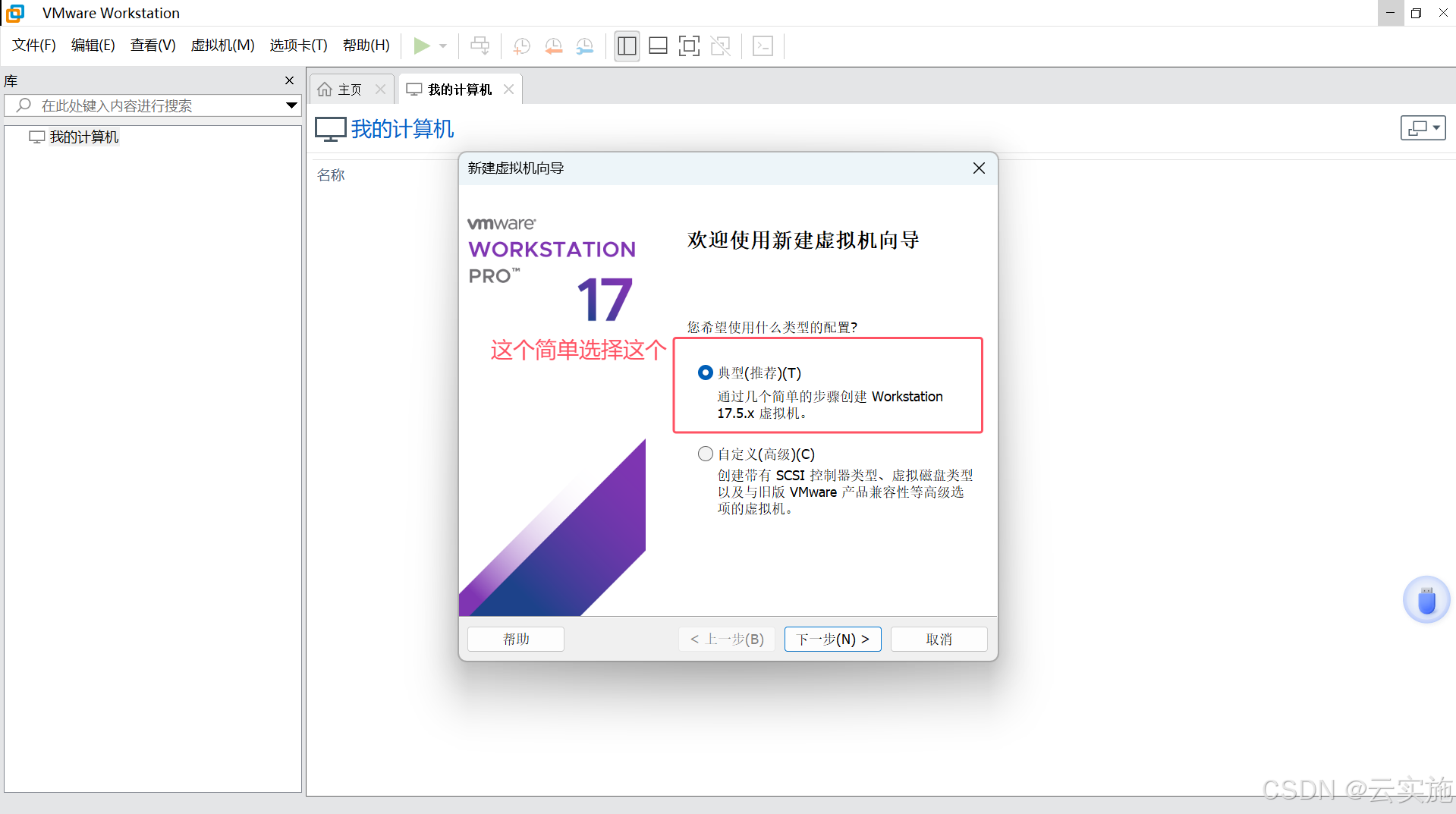Open the view mode dropdown at top right
Viewport: 1456px width, 814px height.
(1423, 128)
